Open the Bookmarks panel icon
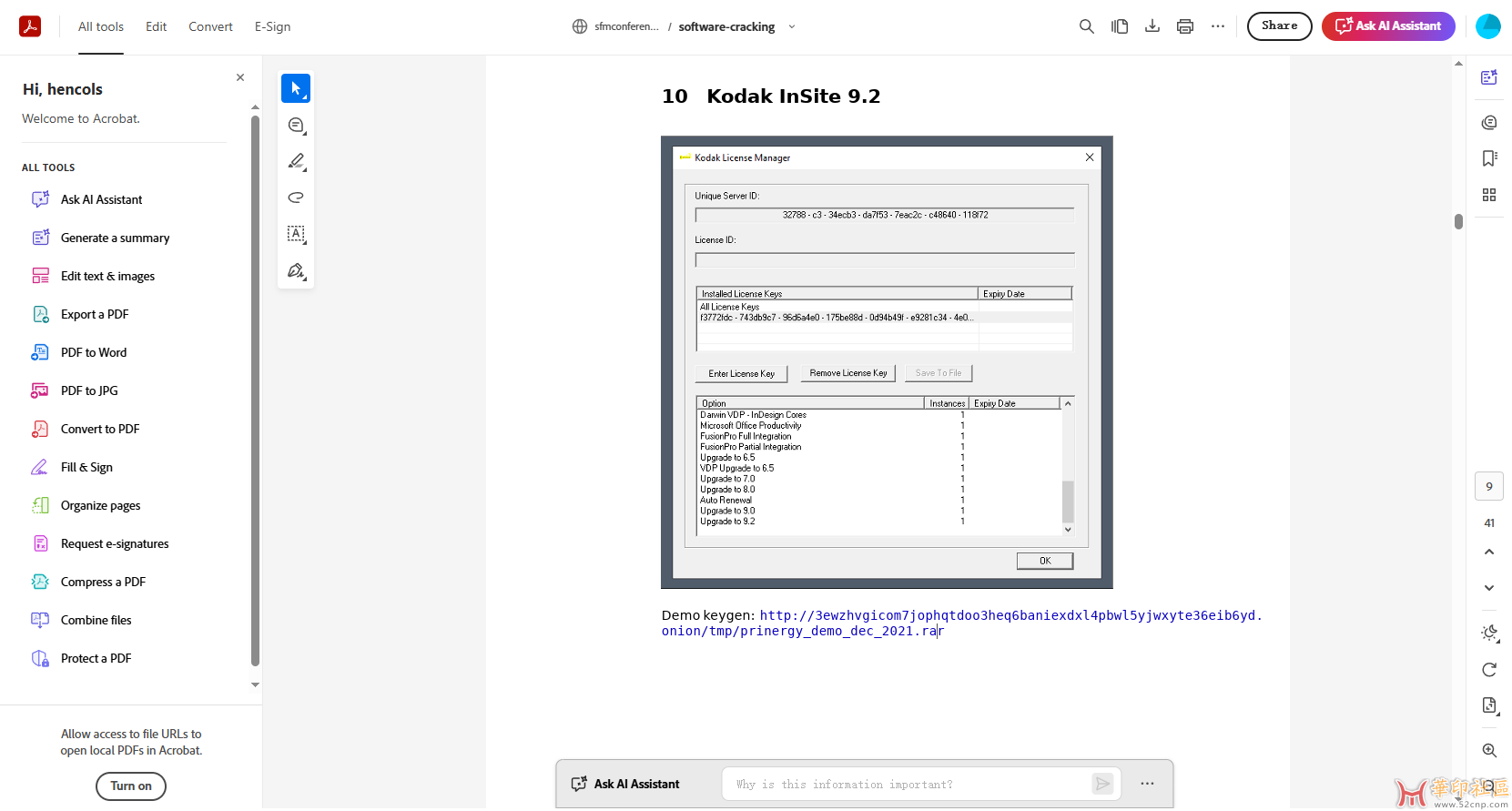This screenshot has width=1512, height=811. (x=1489, y=158)
